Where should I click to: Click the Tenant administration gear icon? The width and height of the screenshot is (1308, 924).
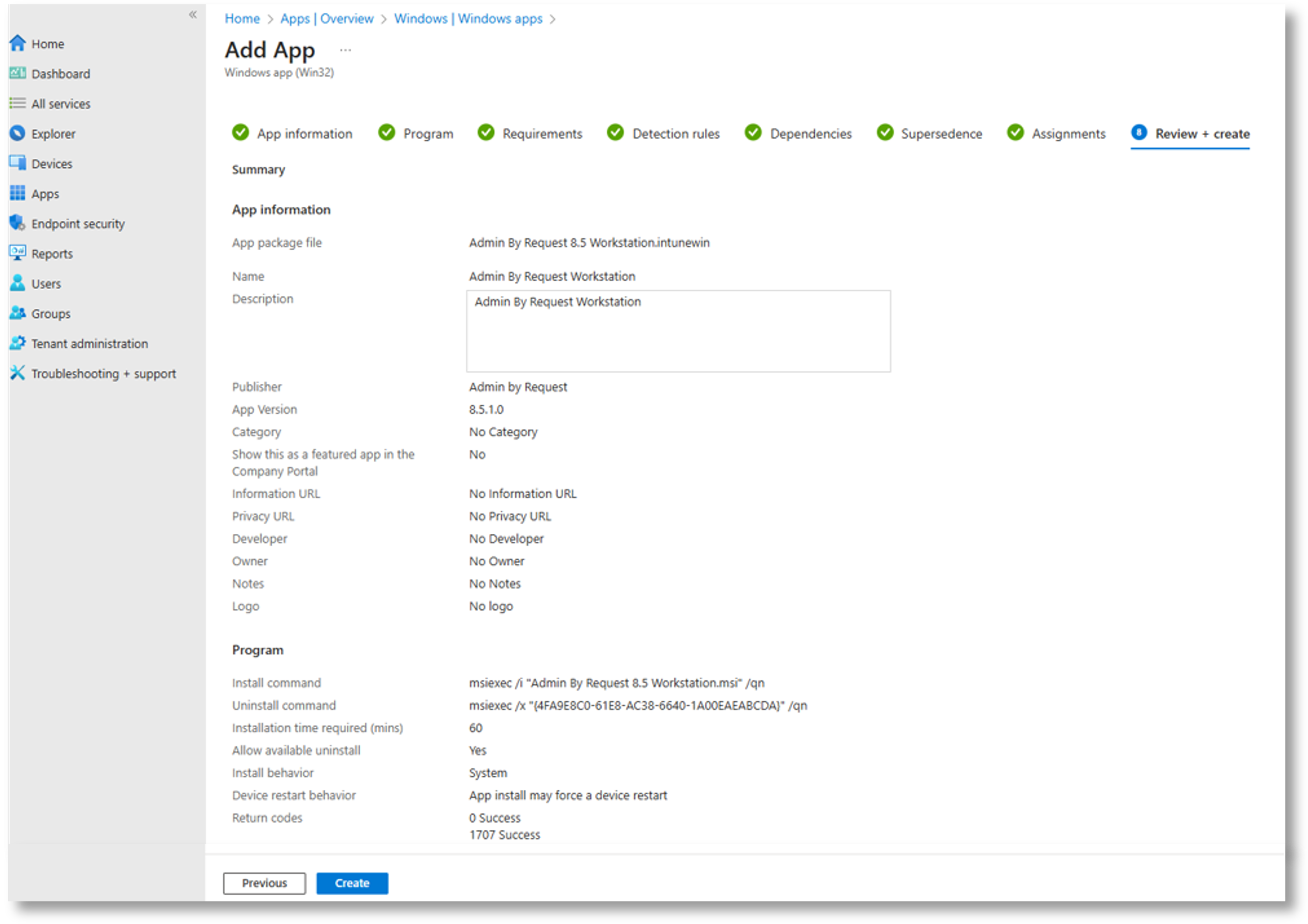click(x=18, y=343)
